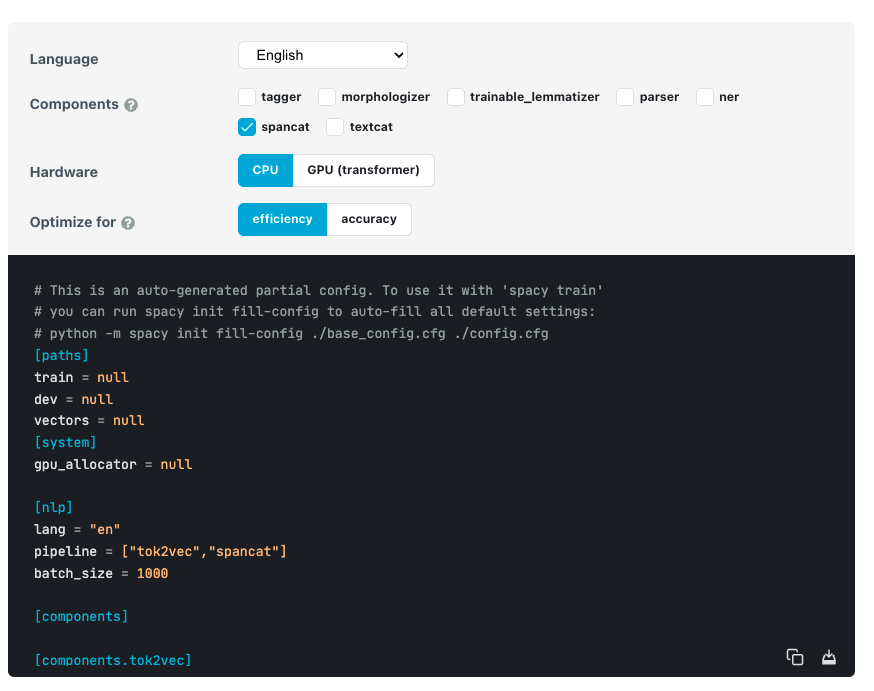Click the 'auto-generated partial config' comment line

tap(318, 290)
